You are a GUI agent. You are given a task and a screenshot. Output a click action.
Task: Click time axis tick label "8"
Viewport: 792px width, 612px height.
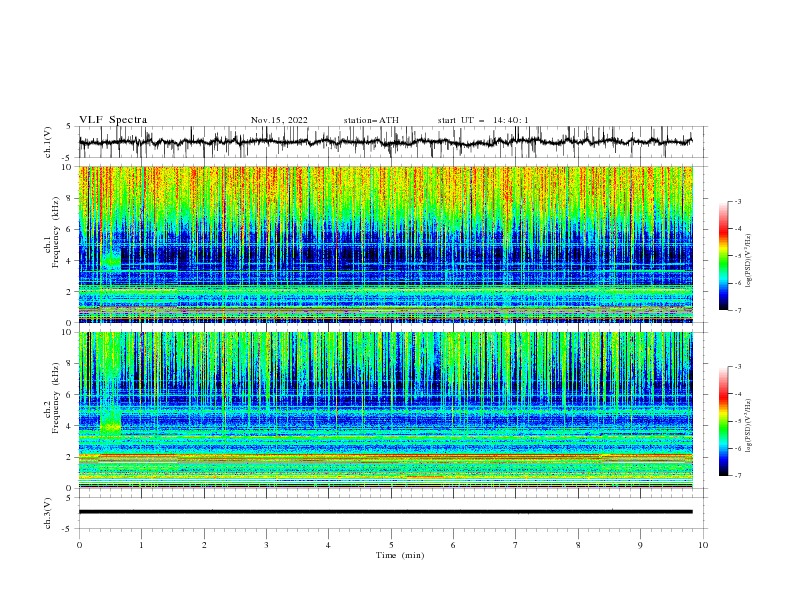click(578, 545)
